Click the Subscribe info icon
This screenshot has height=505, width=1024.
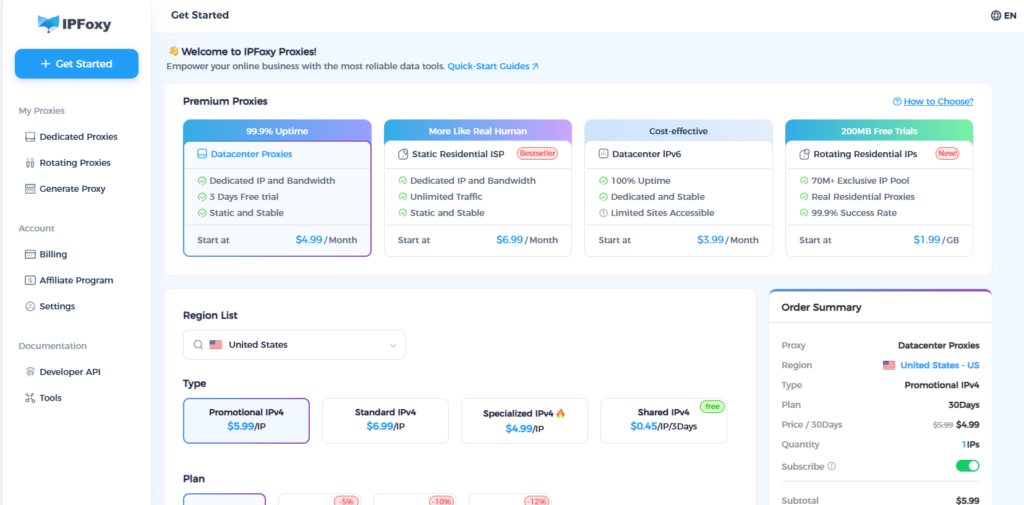(832, 466)
